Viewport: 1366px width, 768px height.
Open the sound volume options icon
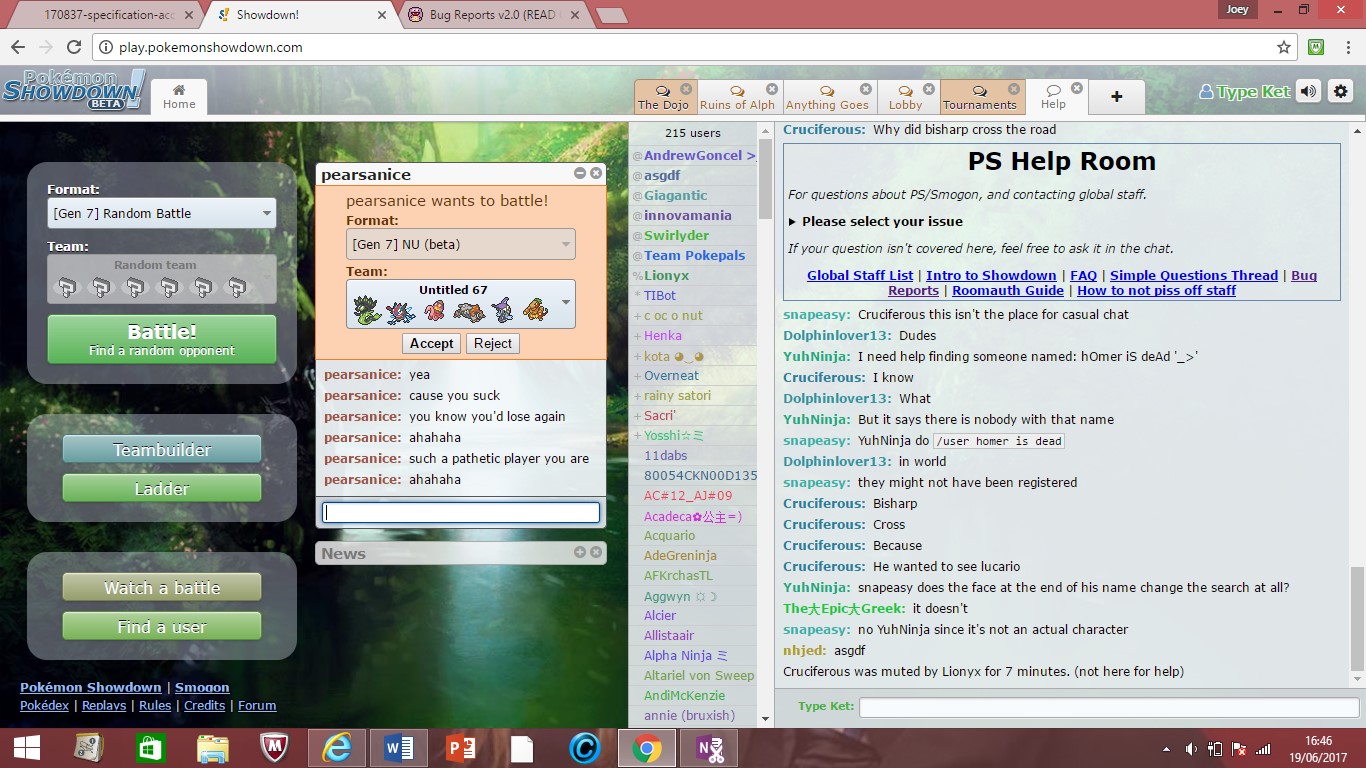(1308, 92)
